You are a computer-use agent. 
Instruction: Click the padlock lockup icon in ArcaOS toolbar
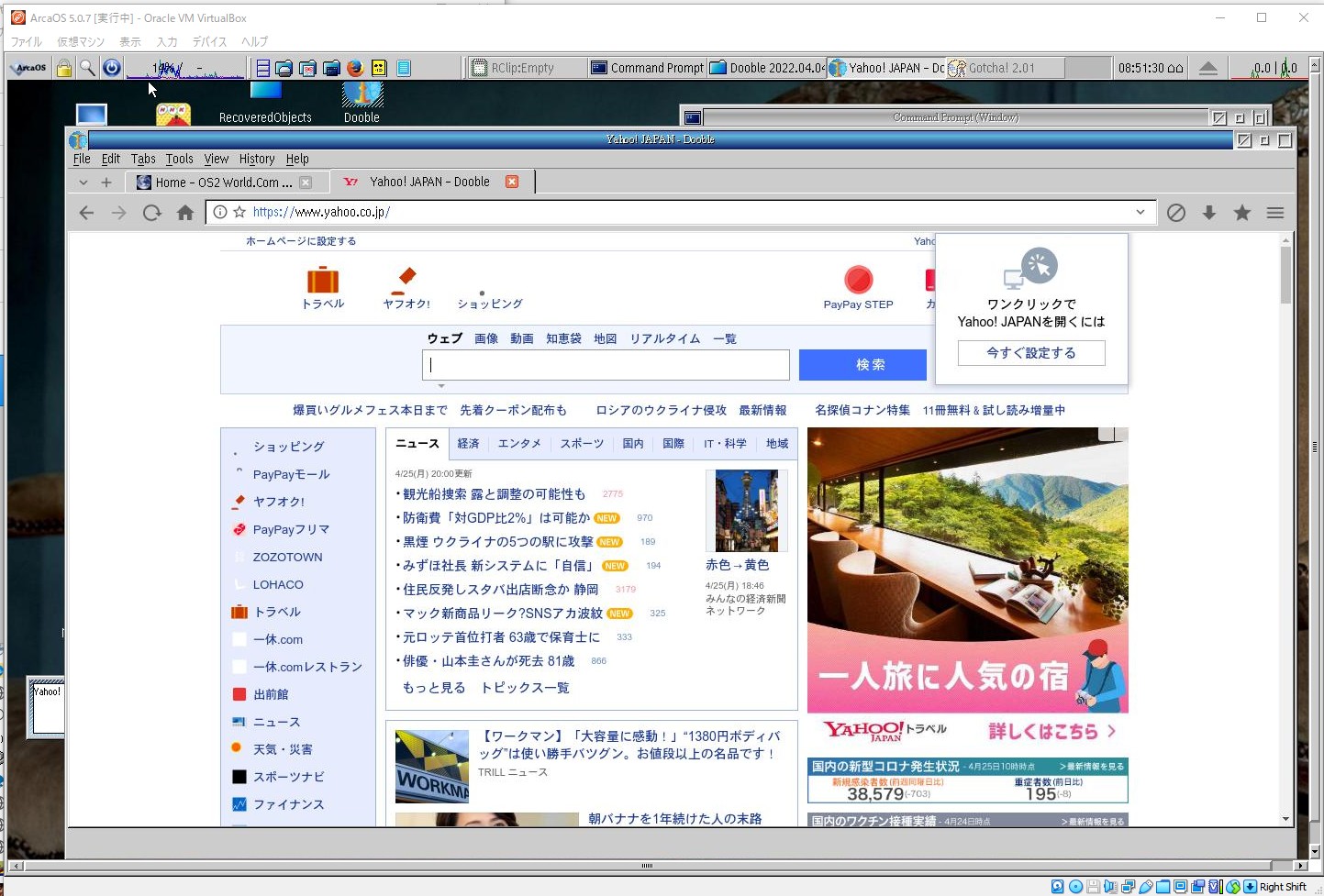coord(64,68)
